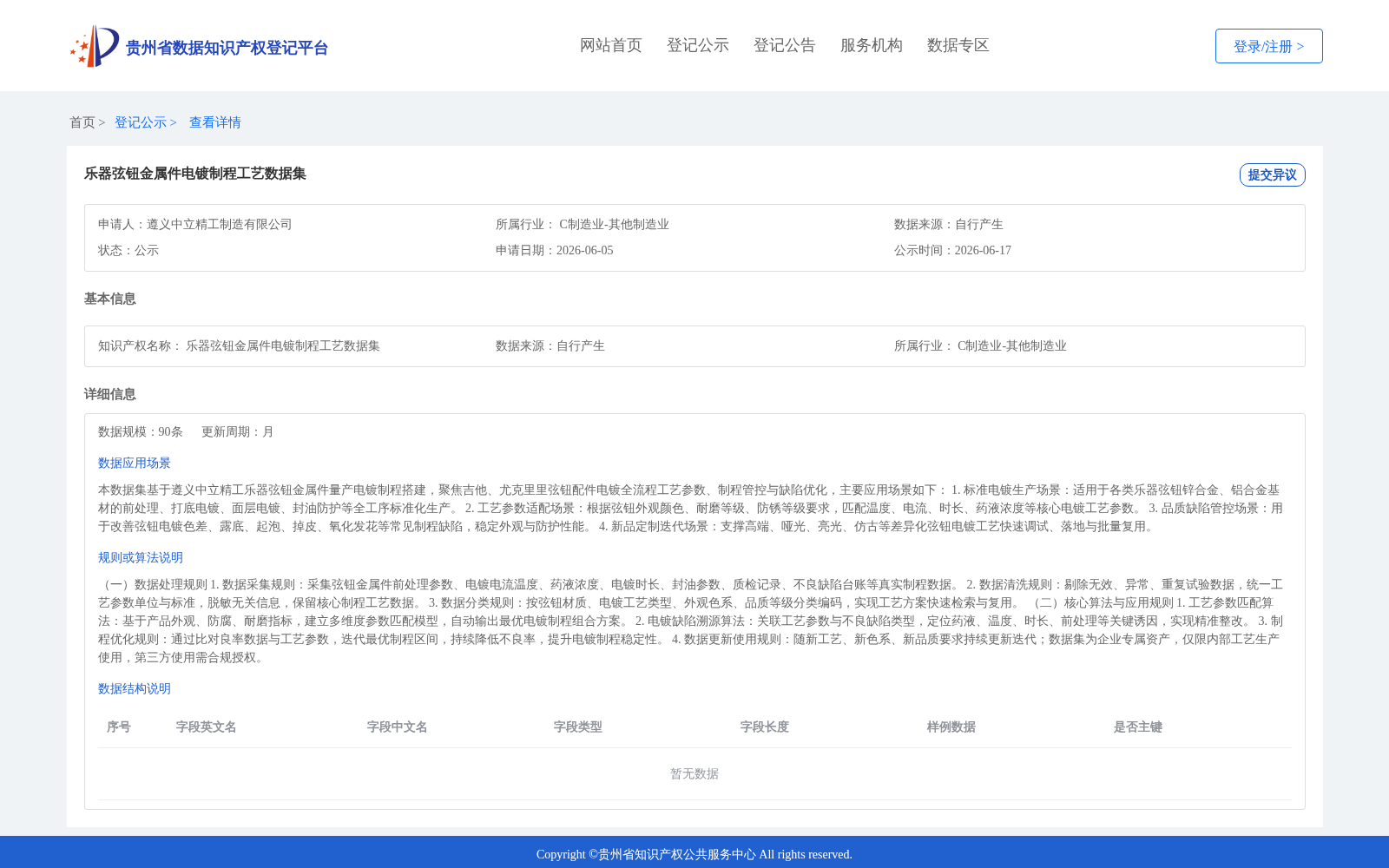1389x868 pixels.
Task: Click the 字段中文名 column header
Action: [398, 727]
